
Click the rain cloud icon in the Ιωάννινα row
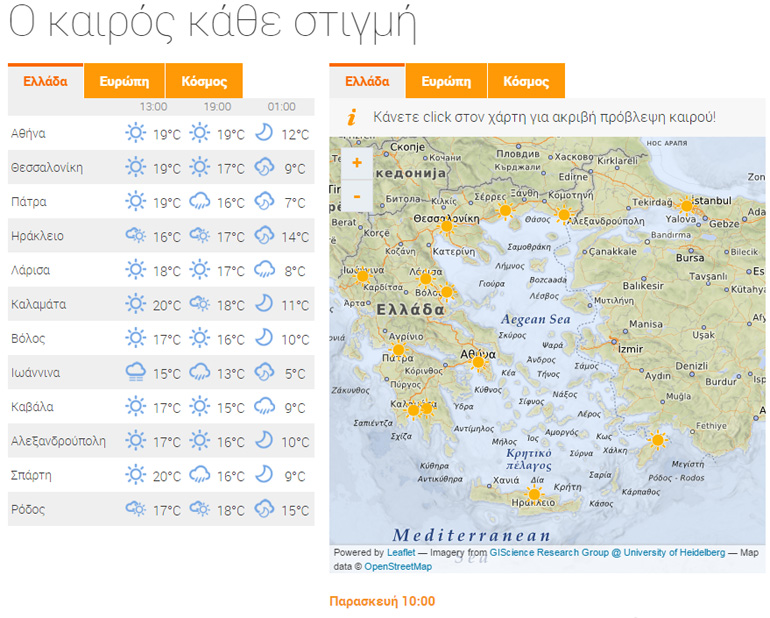click(135, 373)
